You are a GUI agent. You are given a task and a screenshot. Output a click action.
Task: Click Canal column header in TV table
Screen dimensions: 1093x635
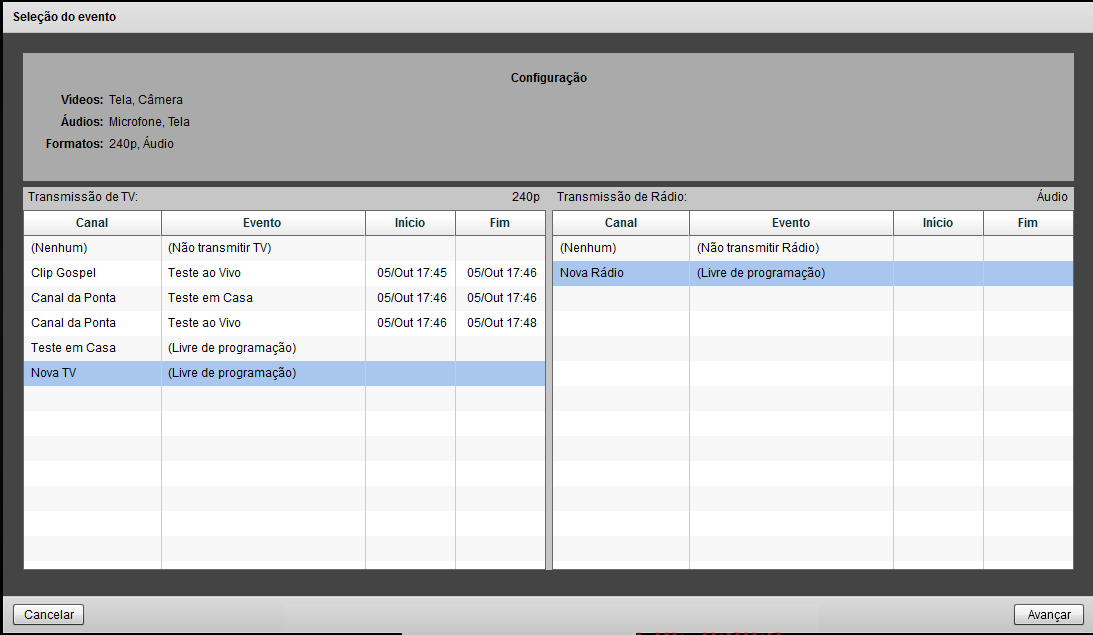92,223
